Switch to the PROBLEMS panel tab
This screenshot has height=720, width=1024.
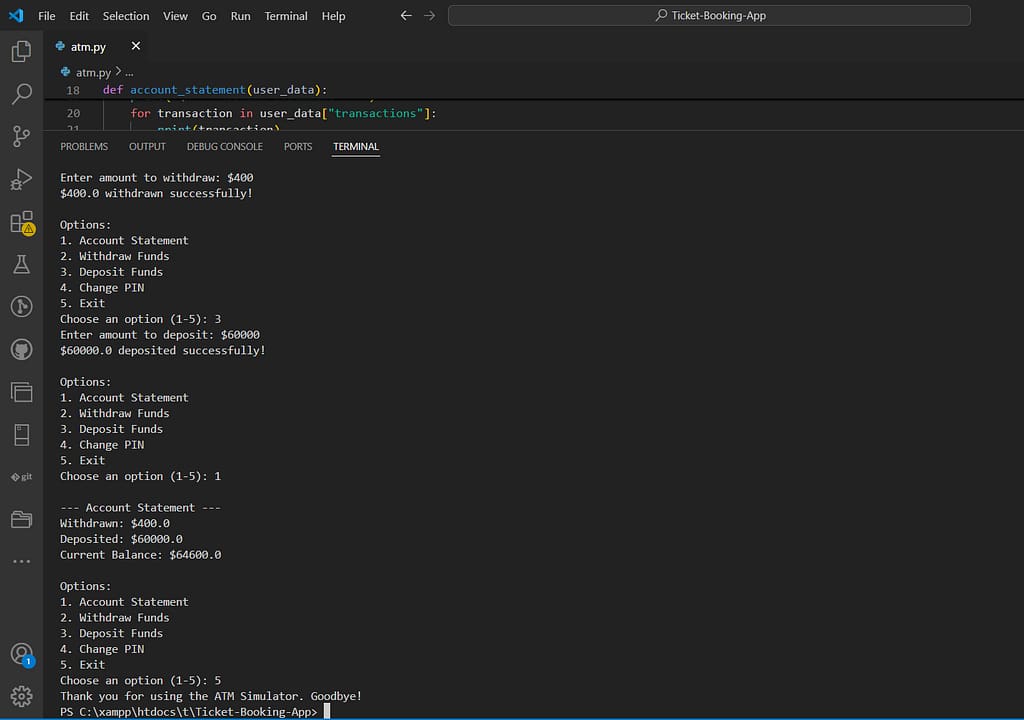(x=84, y=146)
